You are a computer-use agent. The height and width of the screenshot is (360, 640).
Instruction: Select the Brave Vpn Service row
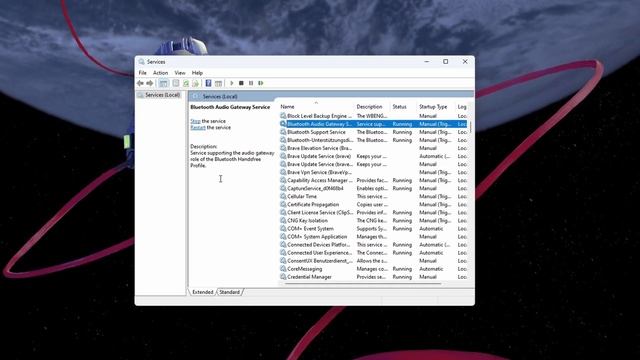(x=373, y=172)
